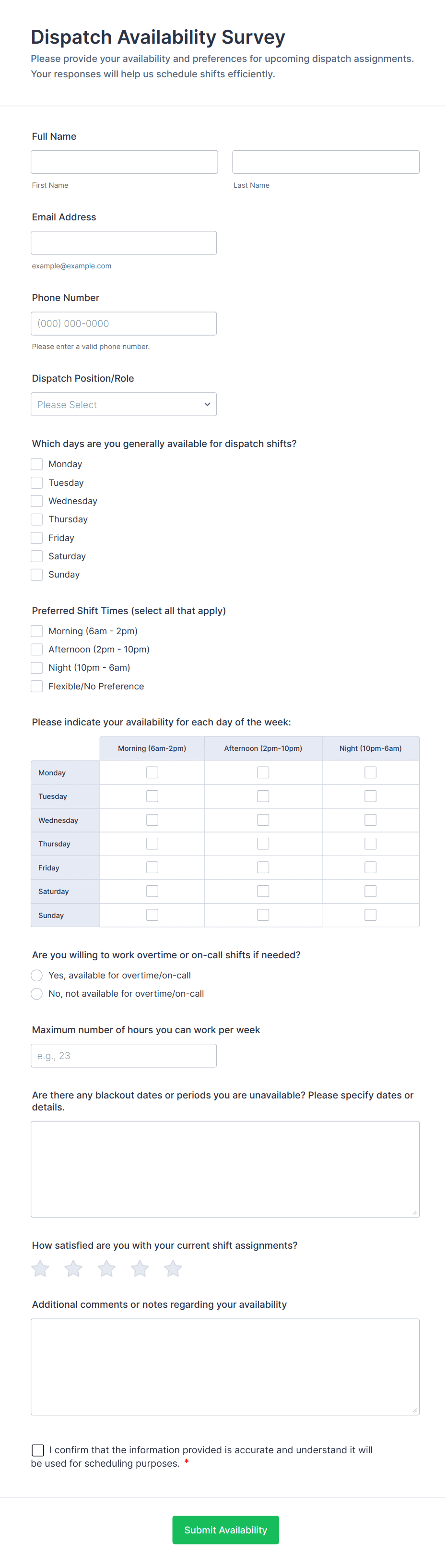The image size is (446, 1568).
Task: Check Monday Morning in the availability grid
Action: click(152, 772)
